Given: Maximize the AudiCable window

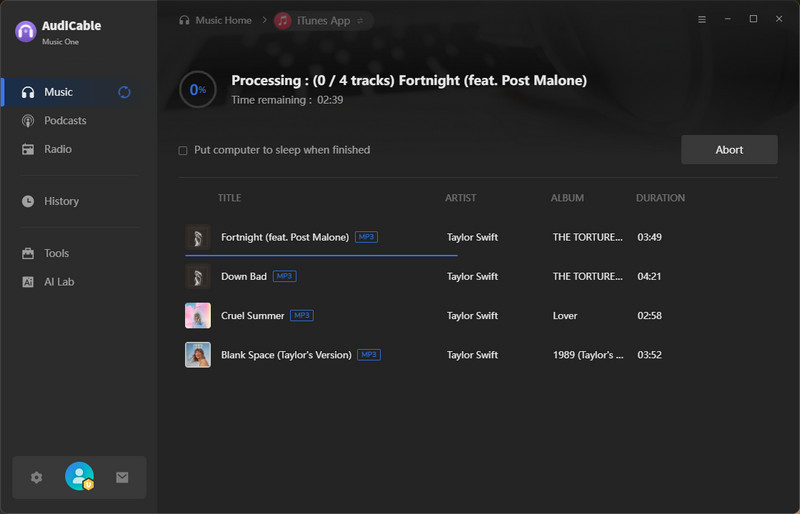Looking at the screenshot, I should pyautogui.click(x=753, y=19).
